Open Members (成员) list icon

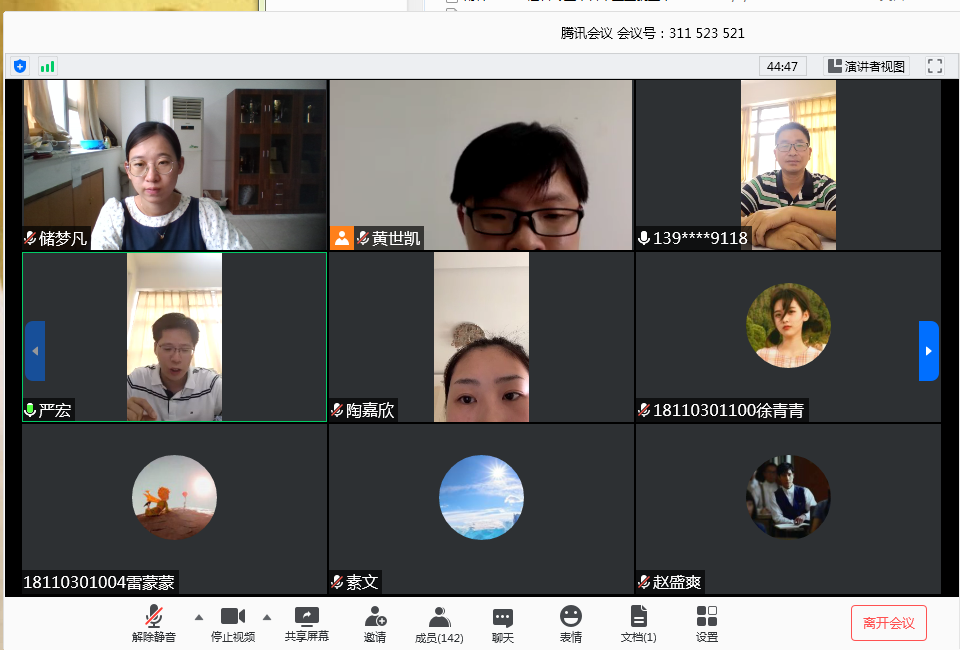pyautogui.click(x=439, y=623)
